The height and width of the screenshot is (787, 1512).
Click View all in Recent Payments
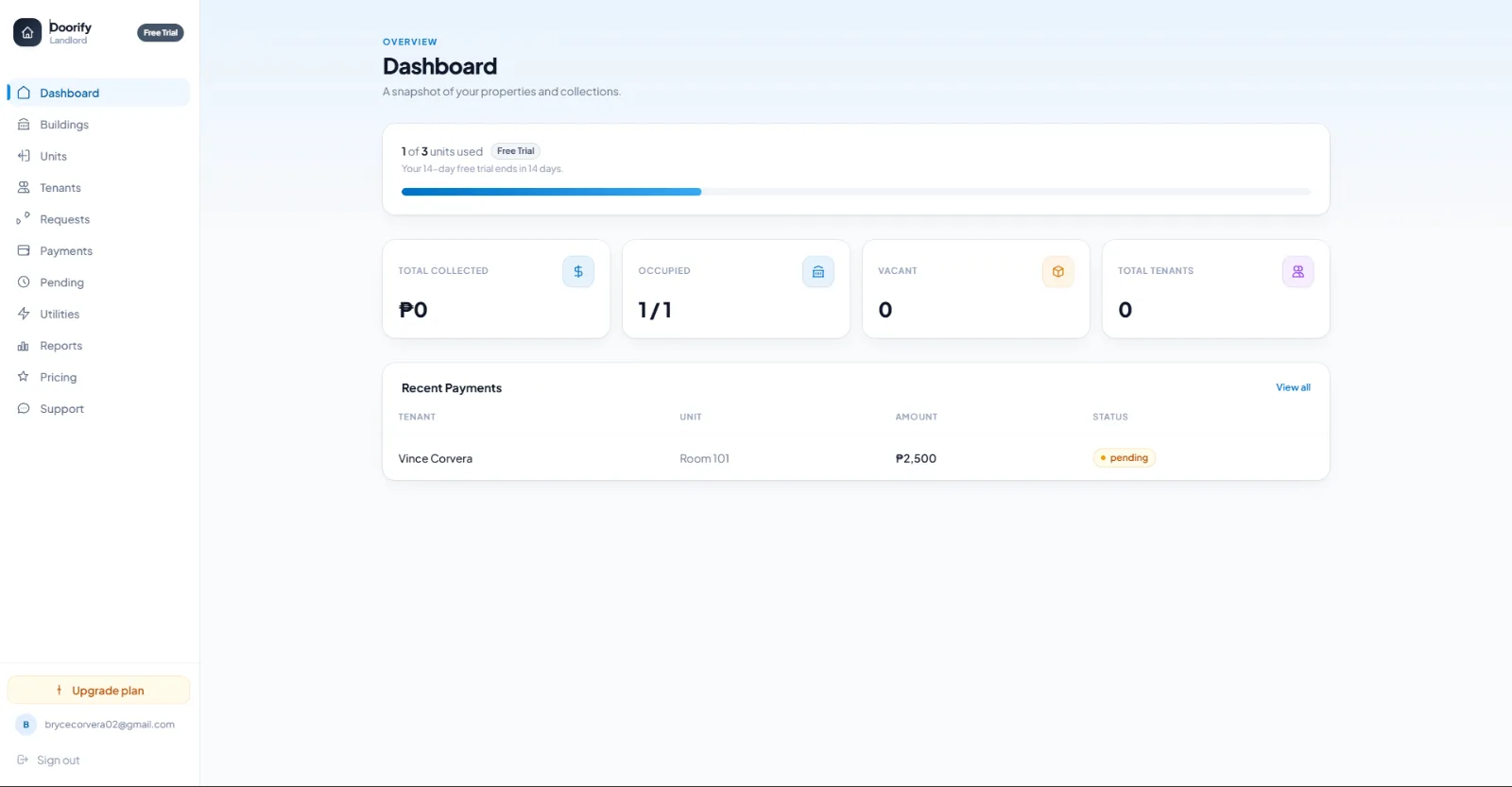(x=1293, y=387)
